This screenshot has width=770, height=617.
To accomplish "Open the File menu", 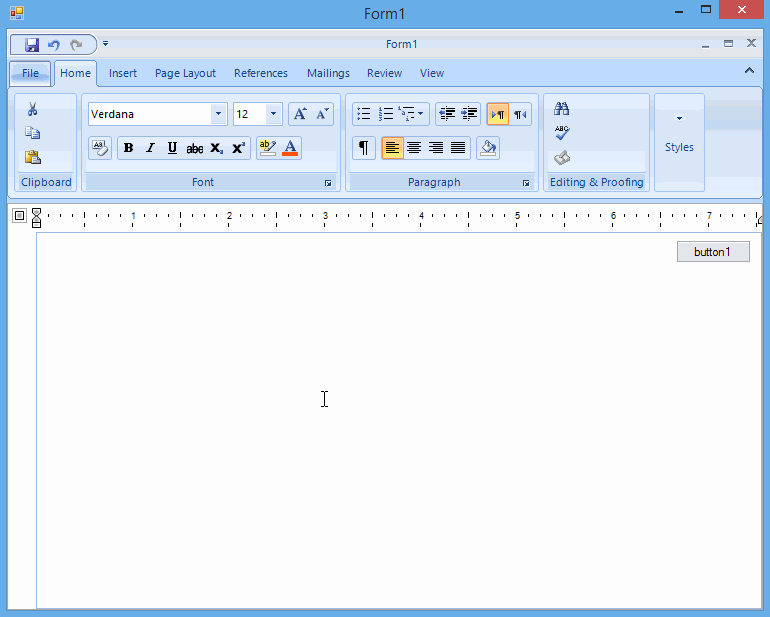I will pos(30,73).
